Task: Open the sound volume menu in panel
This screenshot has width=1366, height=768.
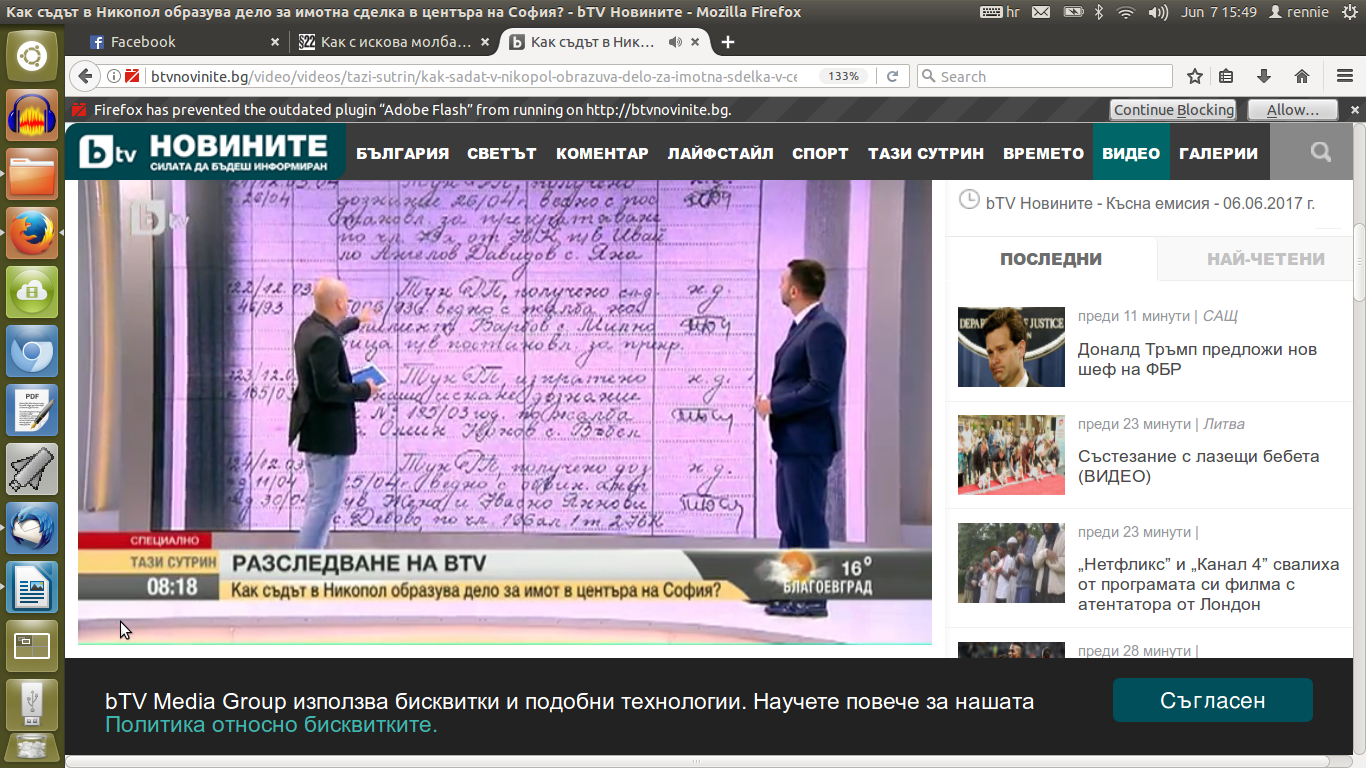Action: click(1158, 12)
